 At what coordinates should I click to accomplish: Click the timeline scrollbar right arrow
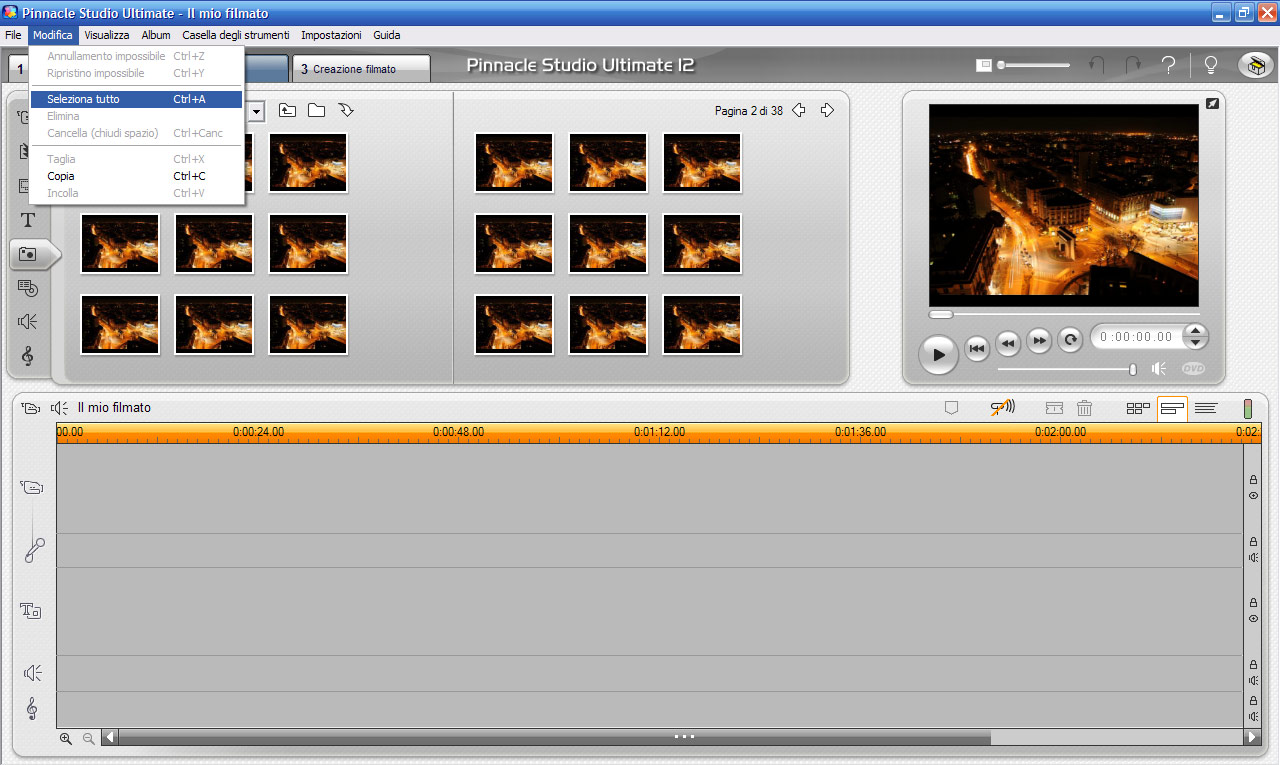pos(1252,738)
